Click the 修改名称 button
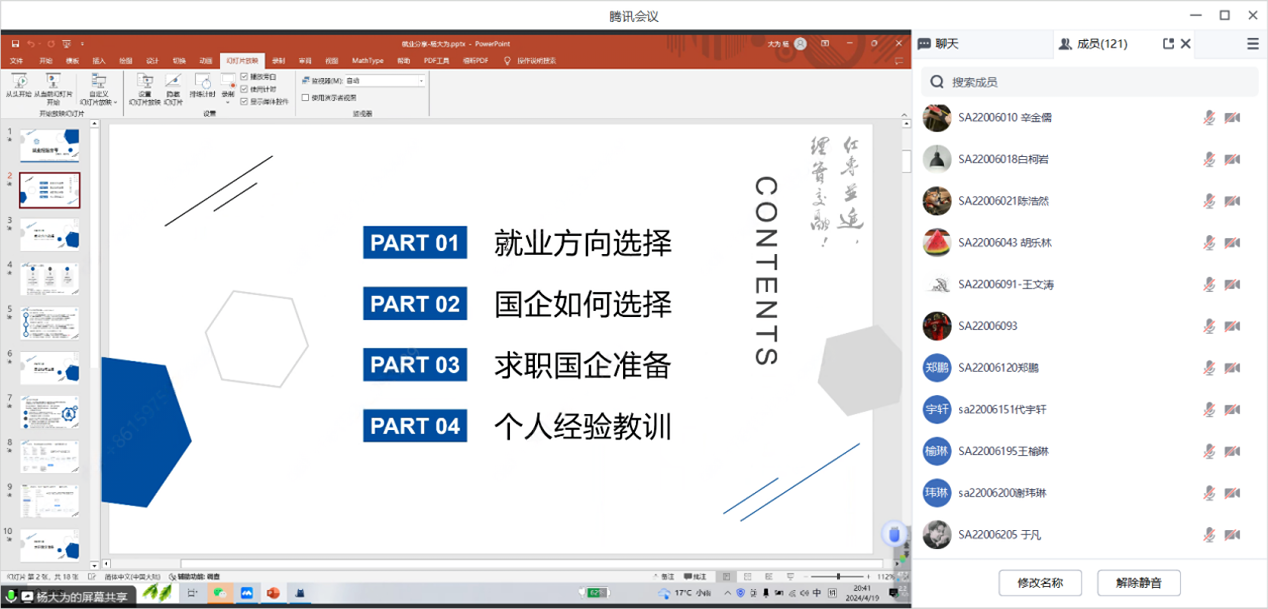Image resolution: width=1268 pixels, height=609 pixels. pos(1039,583)
